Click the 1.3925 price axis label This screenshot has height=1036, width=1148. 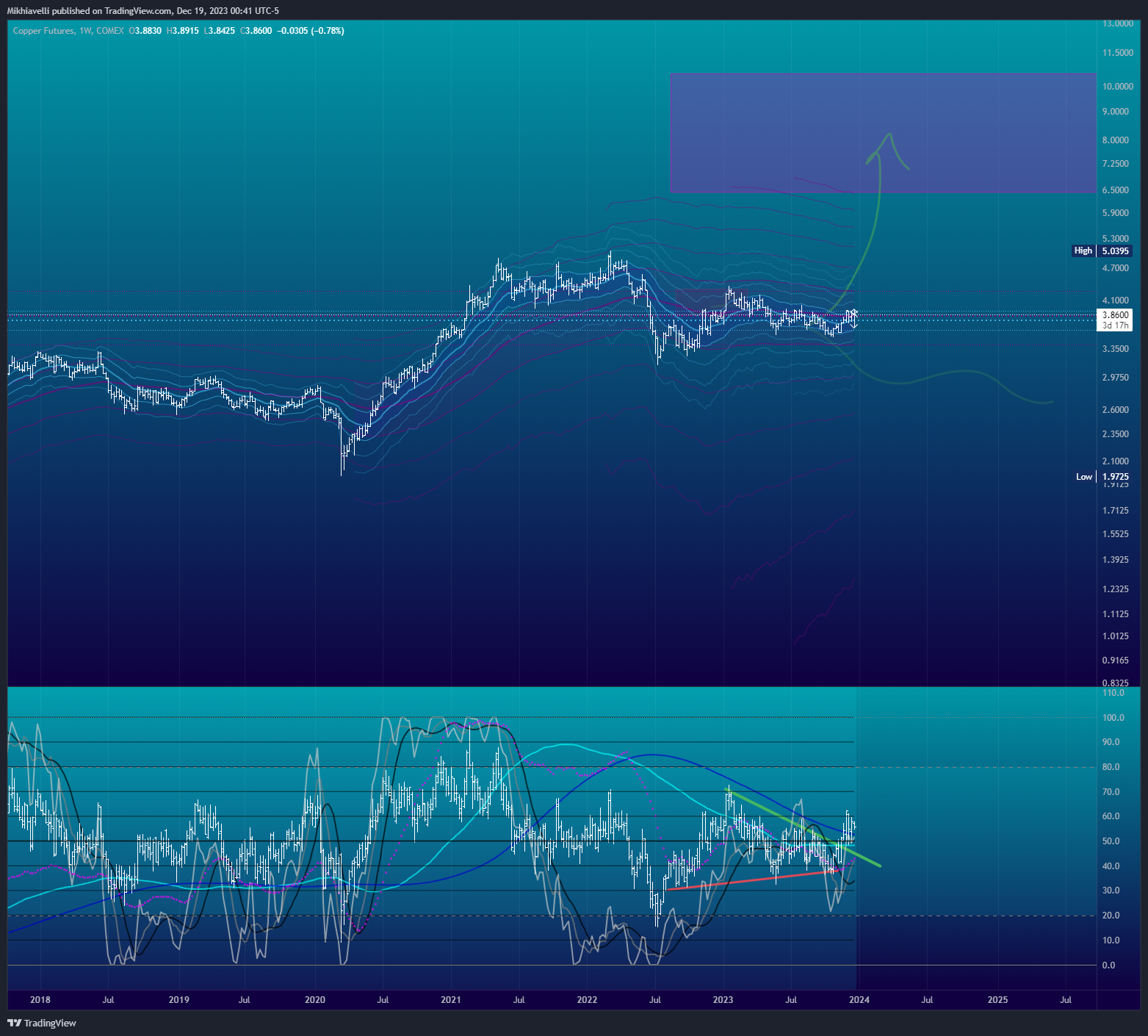click(x=1116, y=560)
